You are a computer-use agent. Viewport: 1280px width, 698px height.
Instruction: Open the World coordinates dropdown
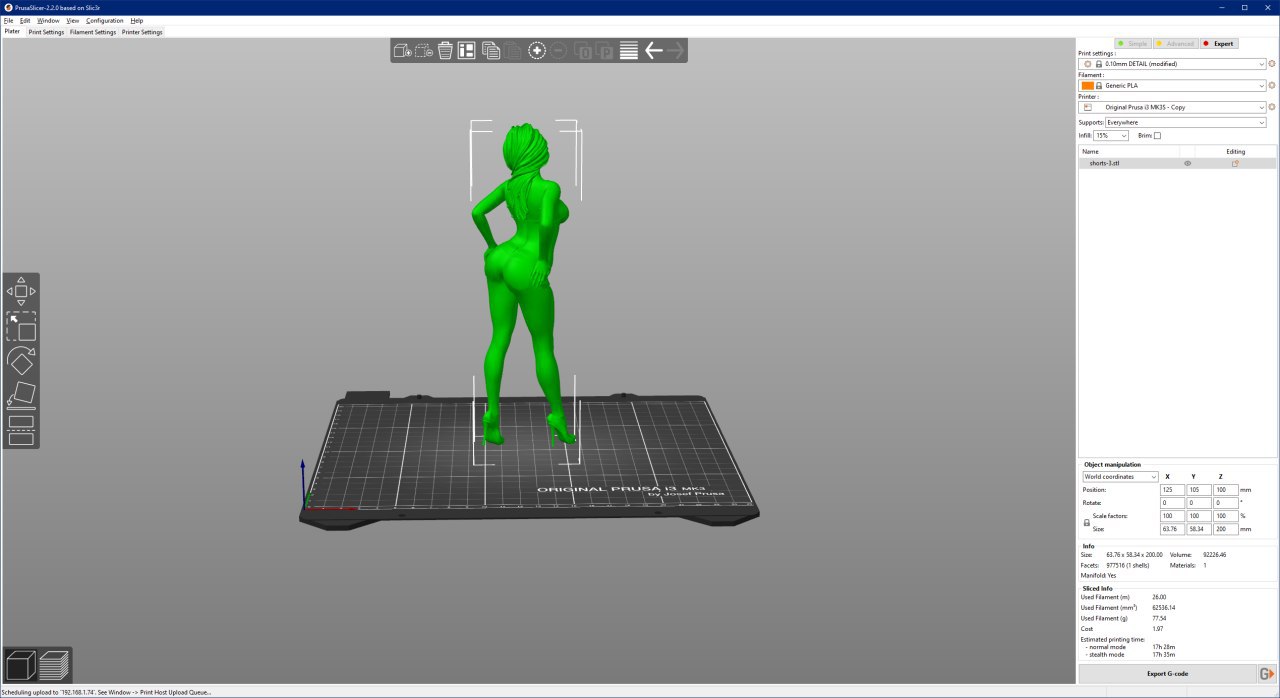(x=1120, y=476)
